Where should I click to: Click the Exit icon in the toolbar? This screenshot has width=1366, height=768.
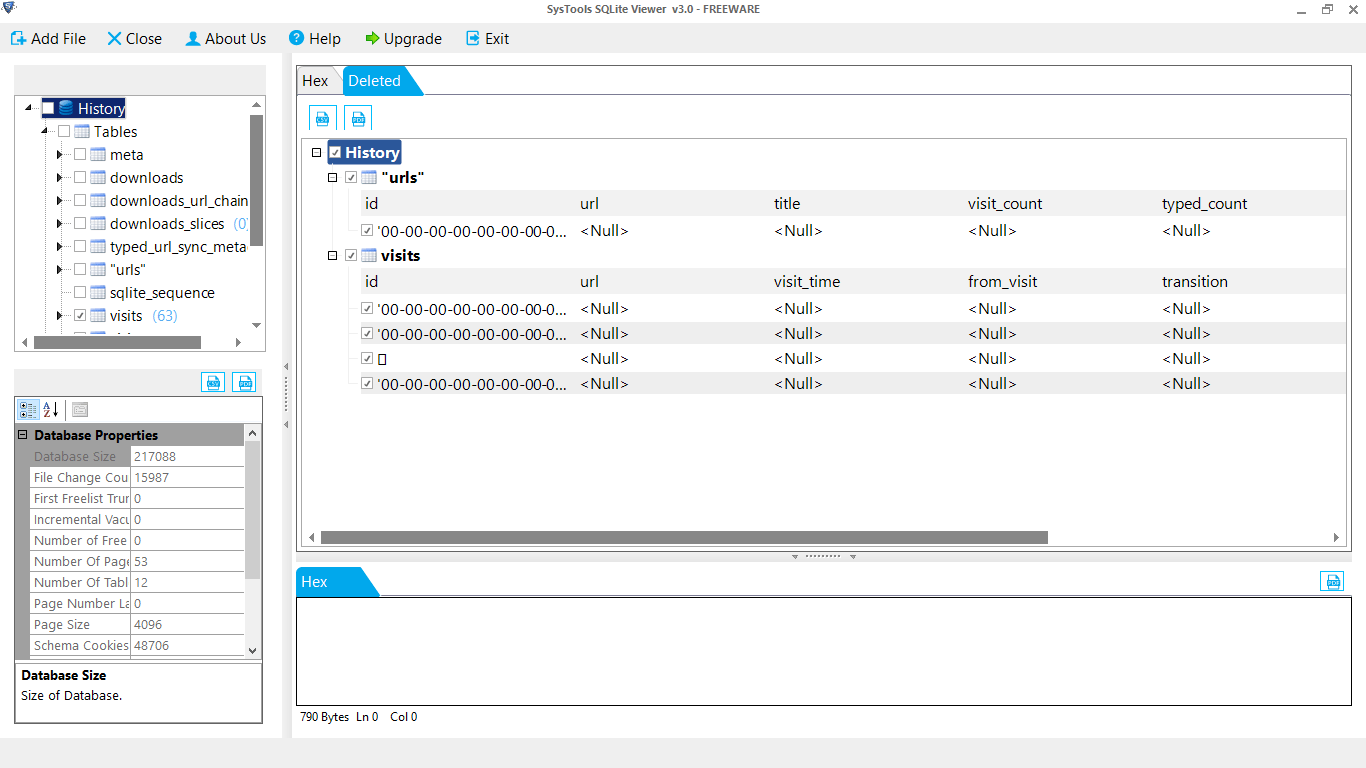473,38
